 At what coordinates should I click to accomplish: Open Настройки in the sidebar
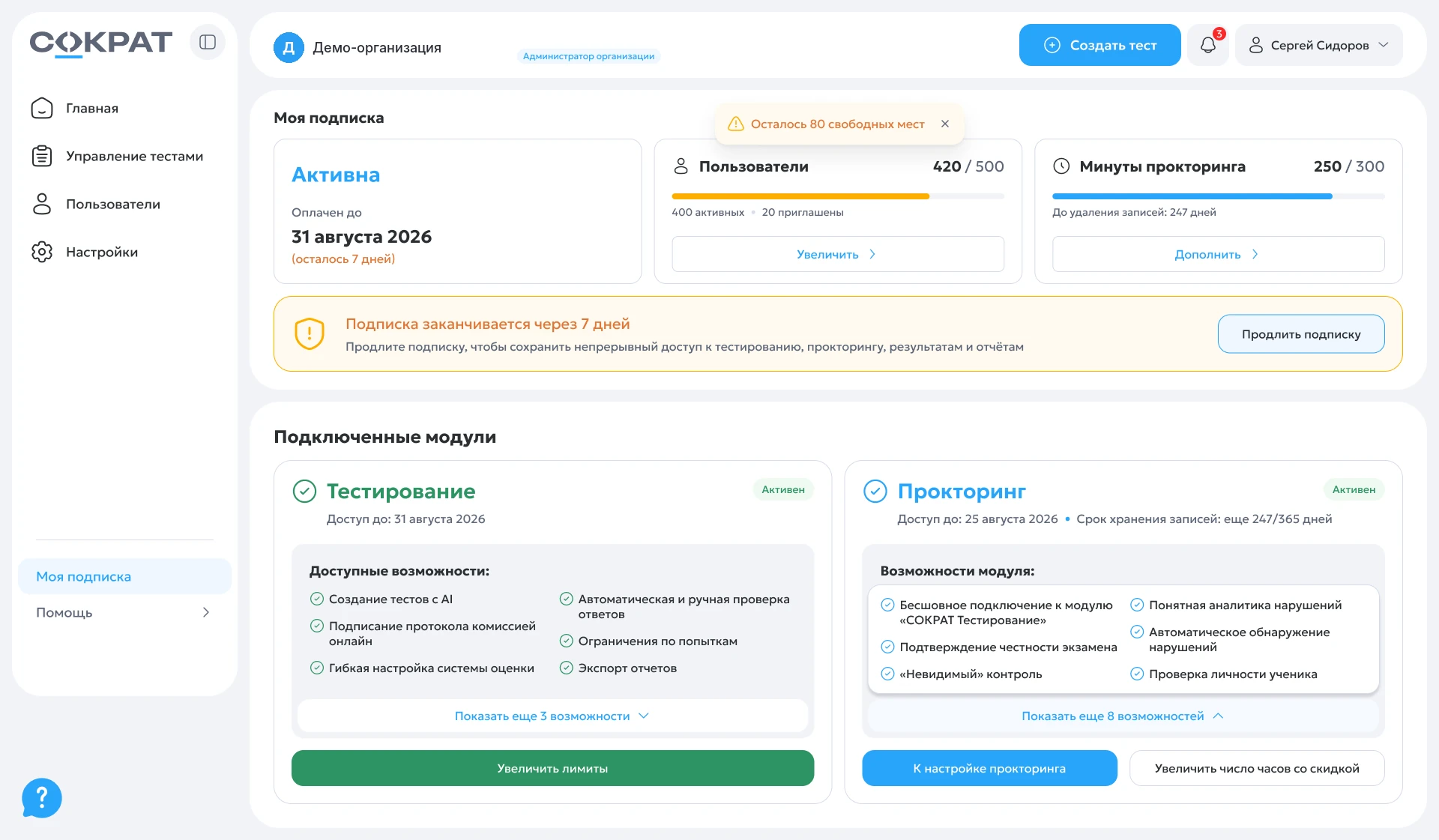(x=124, y=252)
